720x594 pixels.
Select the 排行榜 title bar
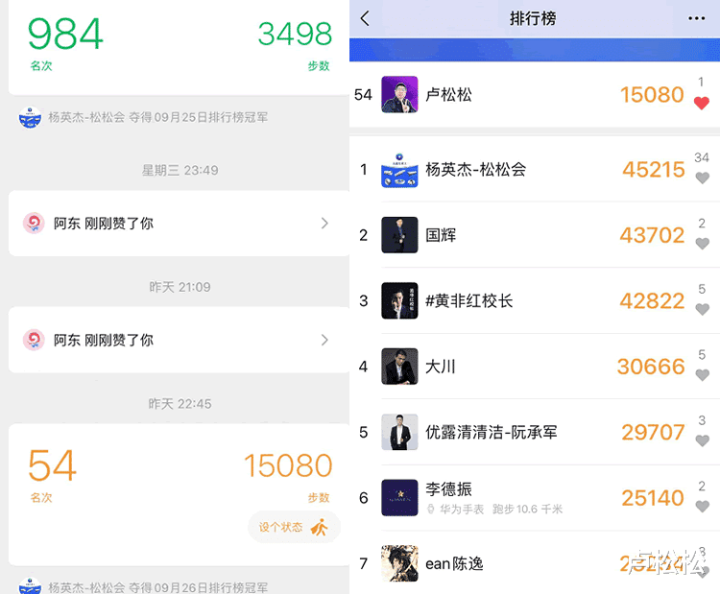click(533, 19)
